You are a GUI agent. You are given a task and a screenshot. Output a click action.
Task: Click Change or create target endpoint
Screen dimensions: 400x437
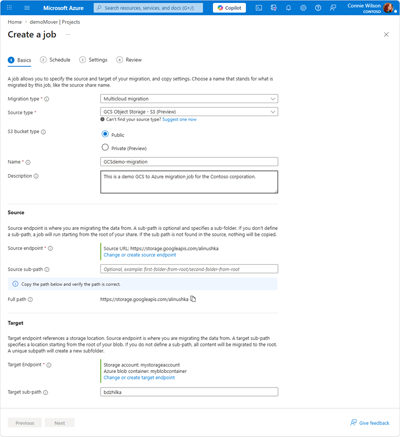(139, 378)
